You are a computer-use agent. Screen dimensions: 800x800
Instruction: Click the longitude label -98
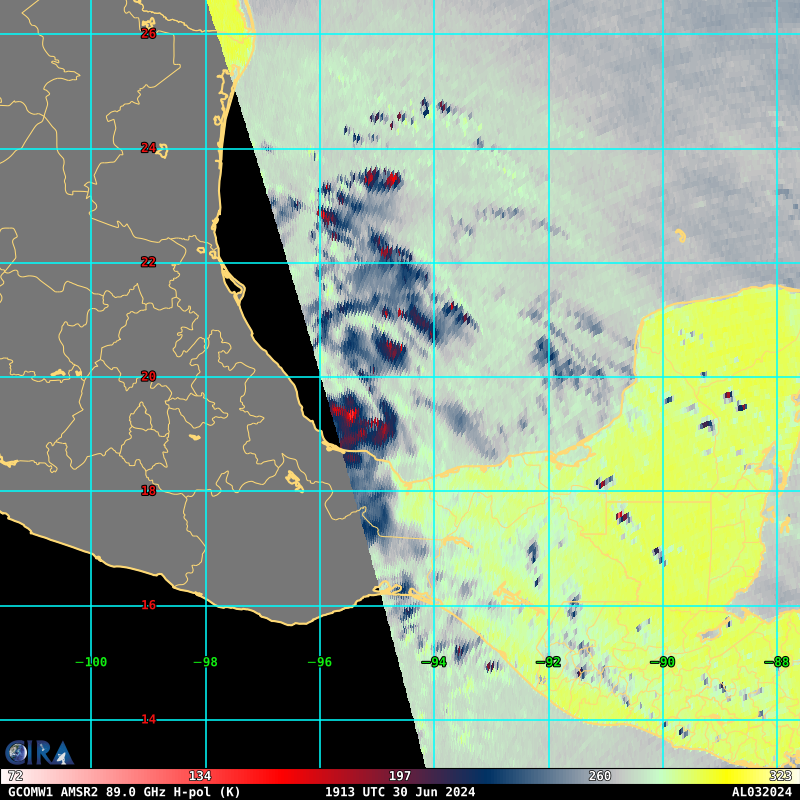pyautogui.click(x=206, y=662)
